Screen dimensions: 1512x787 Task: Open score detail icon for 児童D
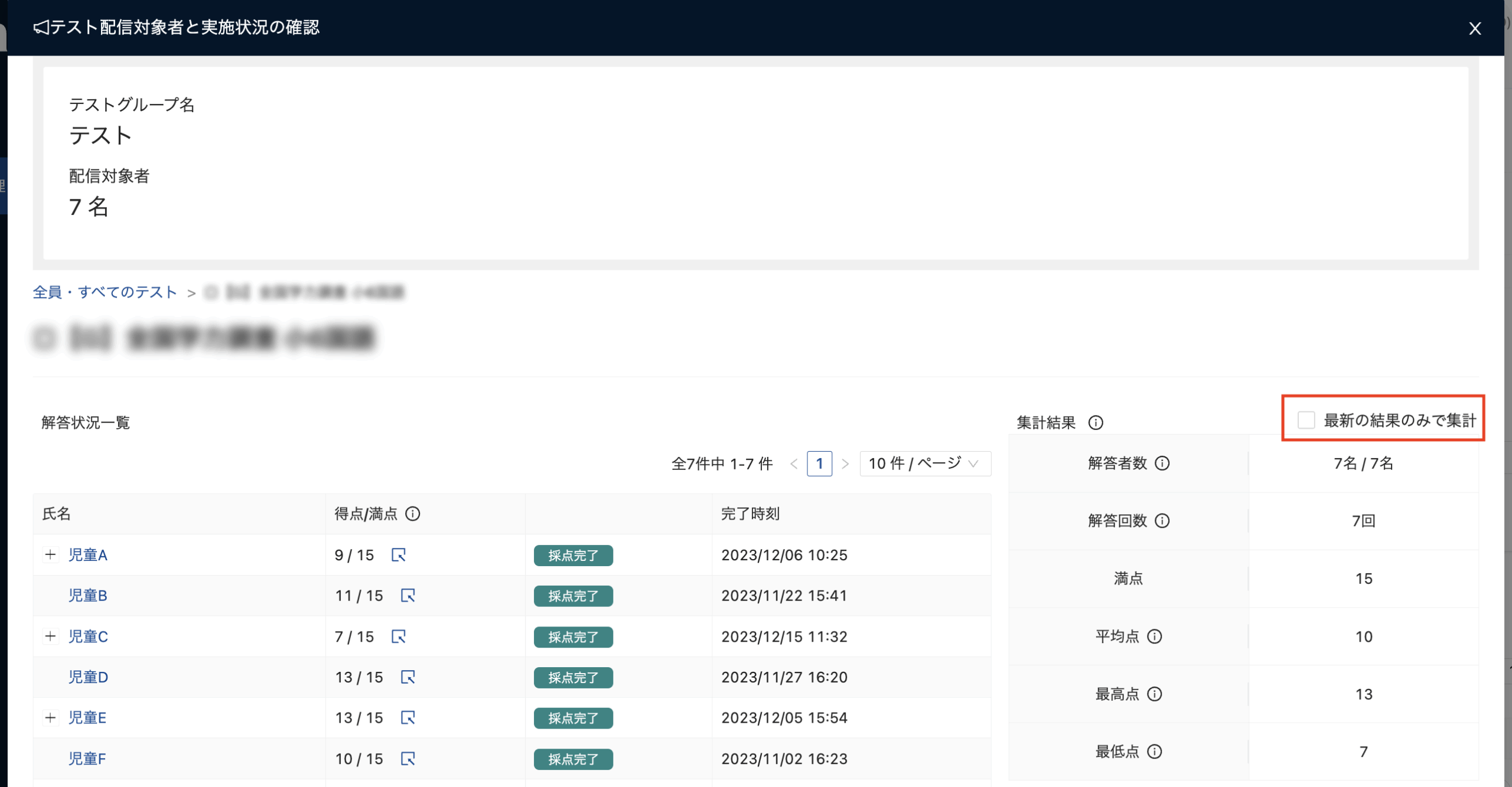tap(408, 677)
